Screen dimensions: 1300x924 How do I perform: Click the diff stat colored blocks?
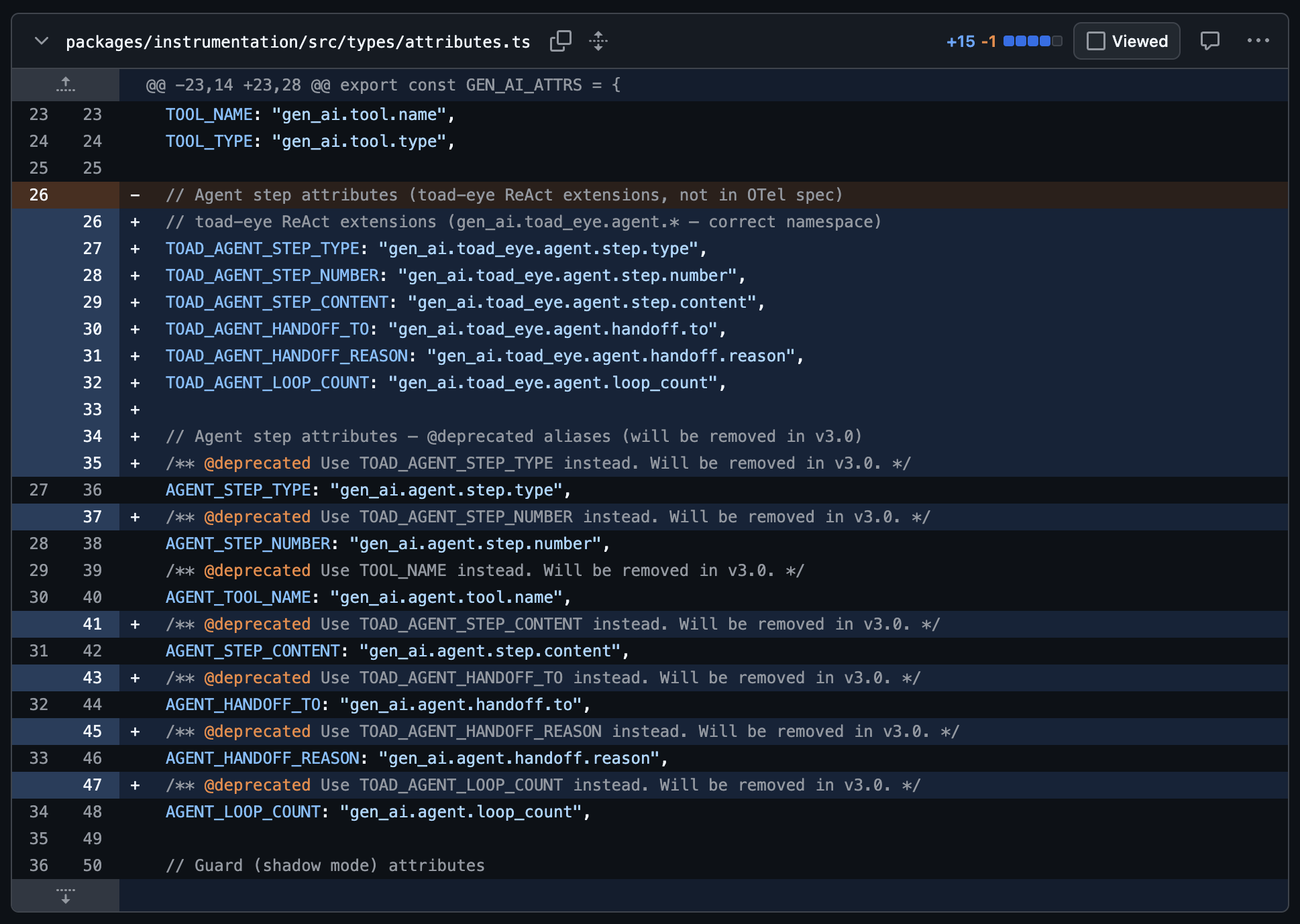click(1030, 41)
